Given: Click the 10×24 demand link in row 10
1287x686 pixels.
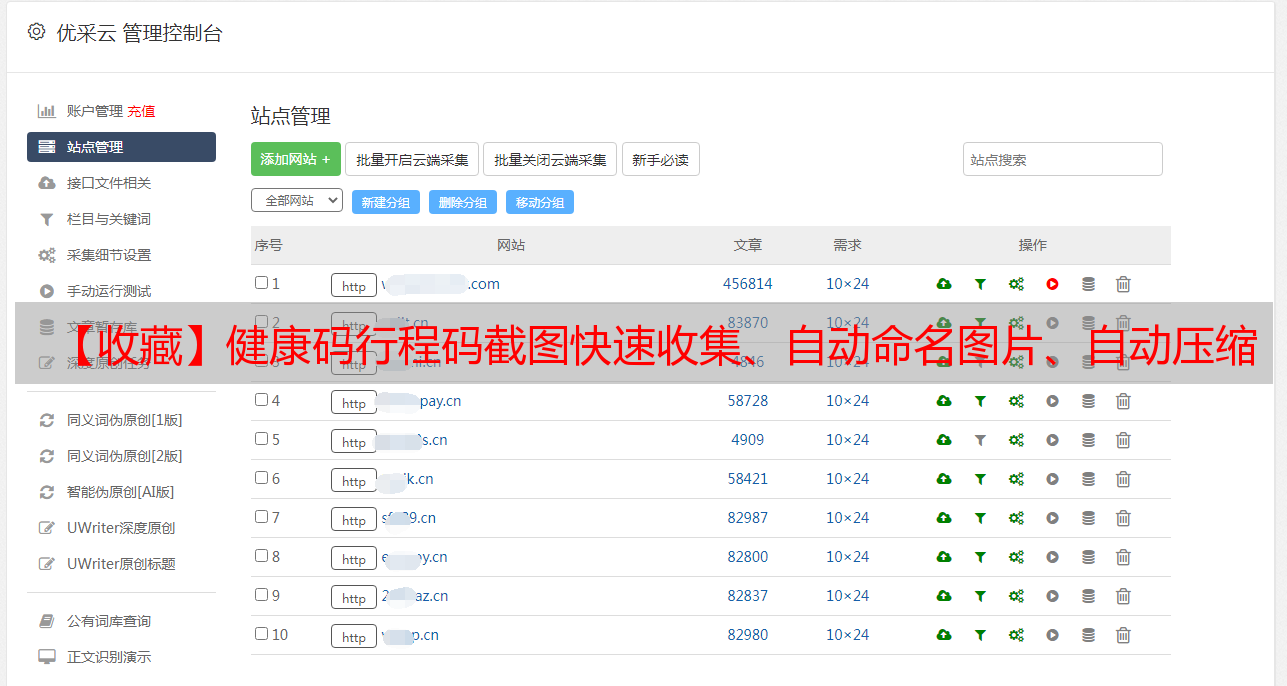Looking at the screenshot, I should (x=848, y=635).
